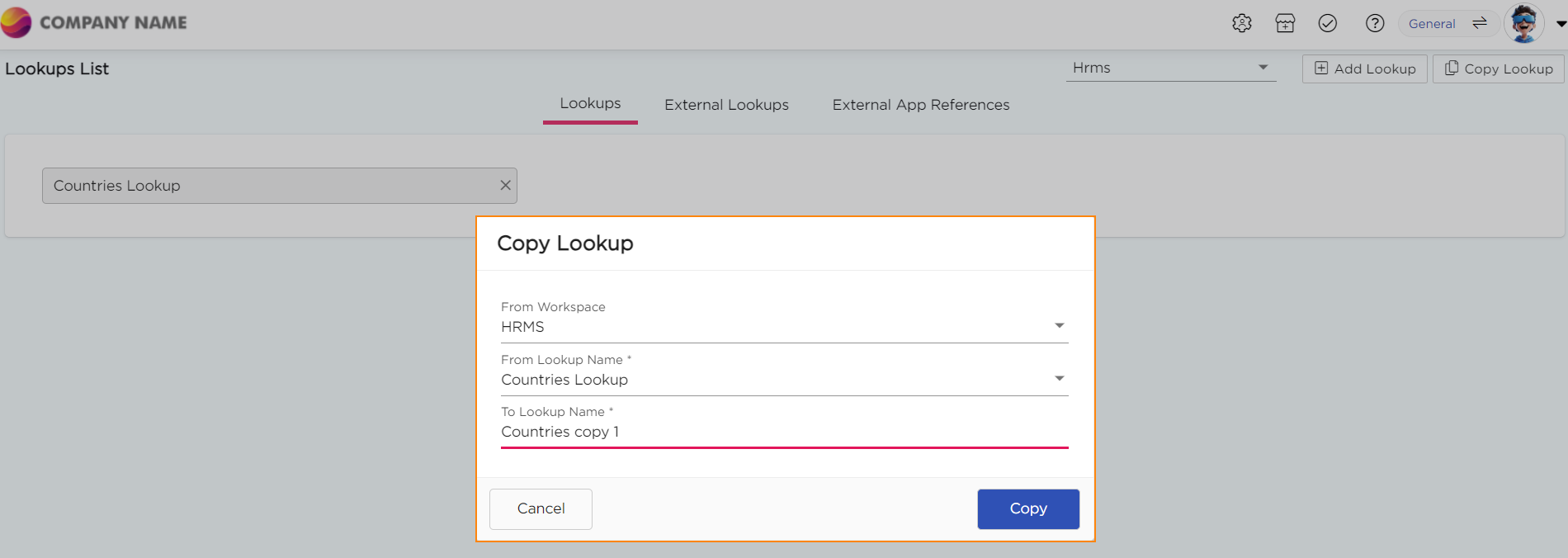
Task: Switch to the Lookups tab
Action: point(590,104)
